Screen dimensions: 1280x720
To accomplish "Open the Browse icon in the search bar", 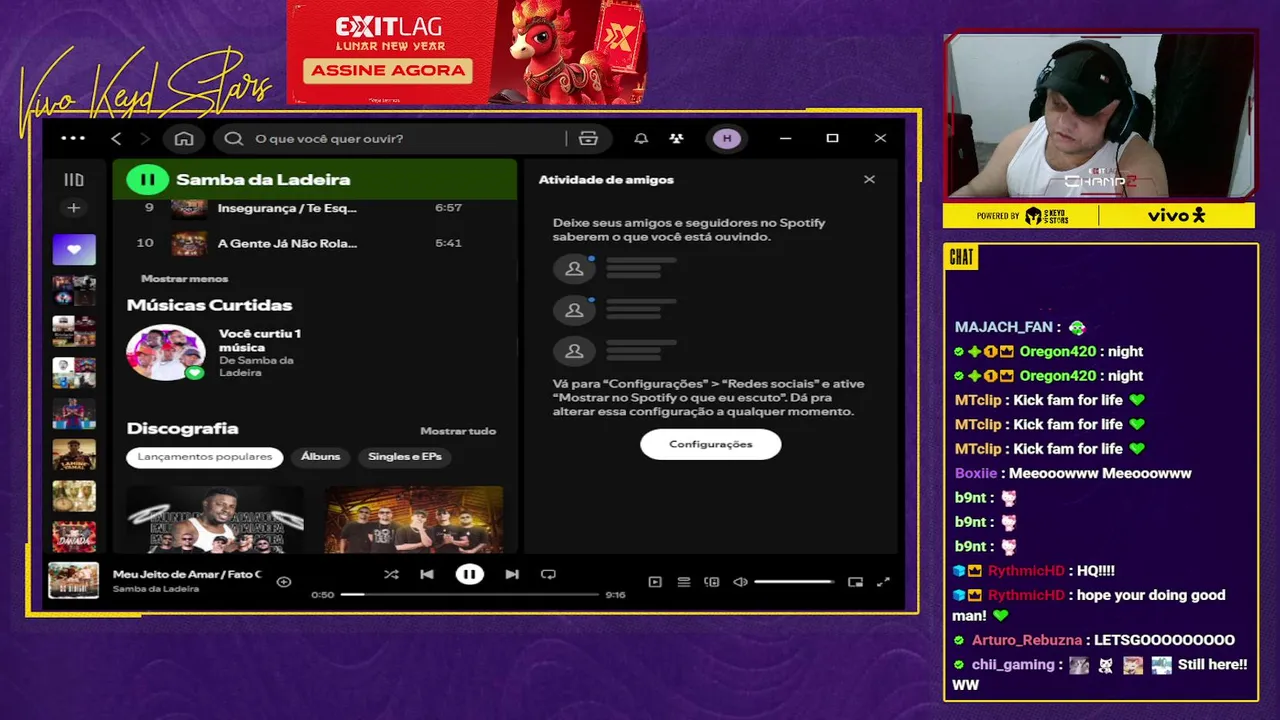I will click(588, 138).
